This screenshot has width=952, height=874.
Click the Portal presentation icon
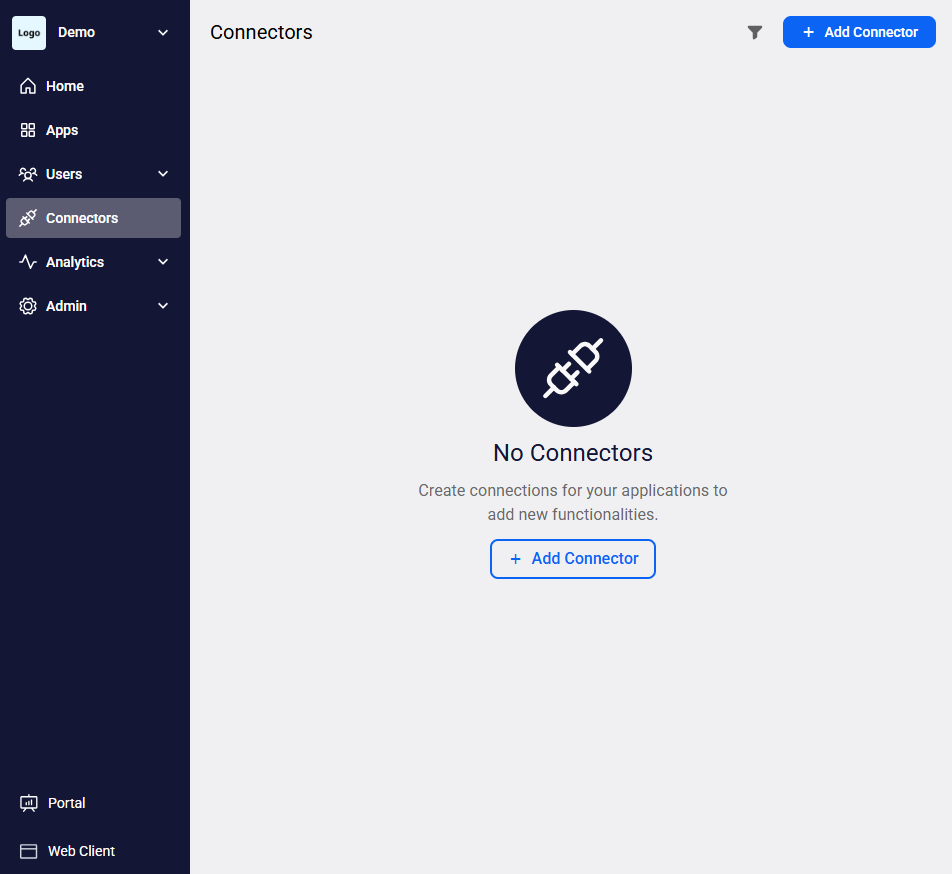[29, 803]
